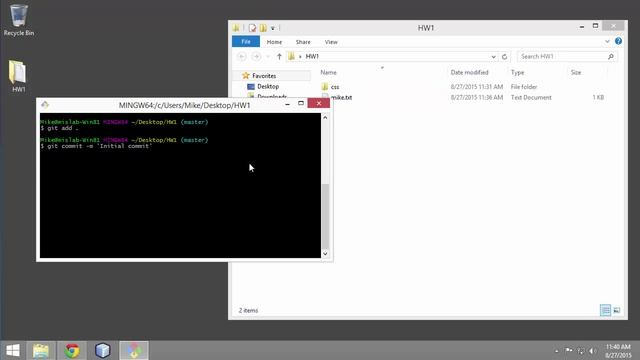Image resolution: width=640 pixels, height=360 pixels.
Task: Sort files by the Name column
Action: (x=329, y=72)
